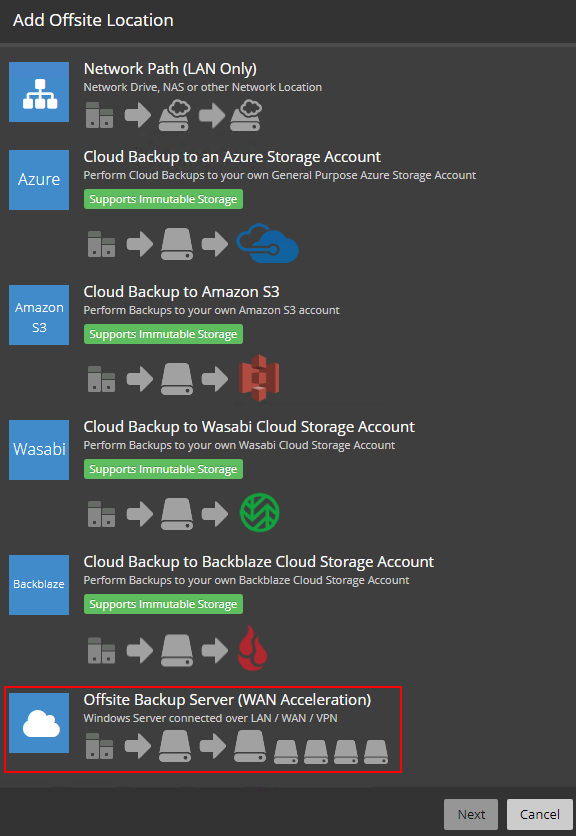This screenshot has width=576, height=836.
Task: Click Supports Immutable Storage badge under Backblaze
Action: (163, 604)
